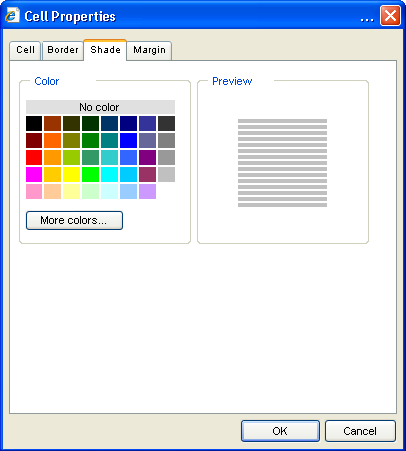Screen dimensions: 406x451
Task: Pick the black color swatch
Action: [34, 123]
